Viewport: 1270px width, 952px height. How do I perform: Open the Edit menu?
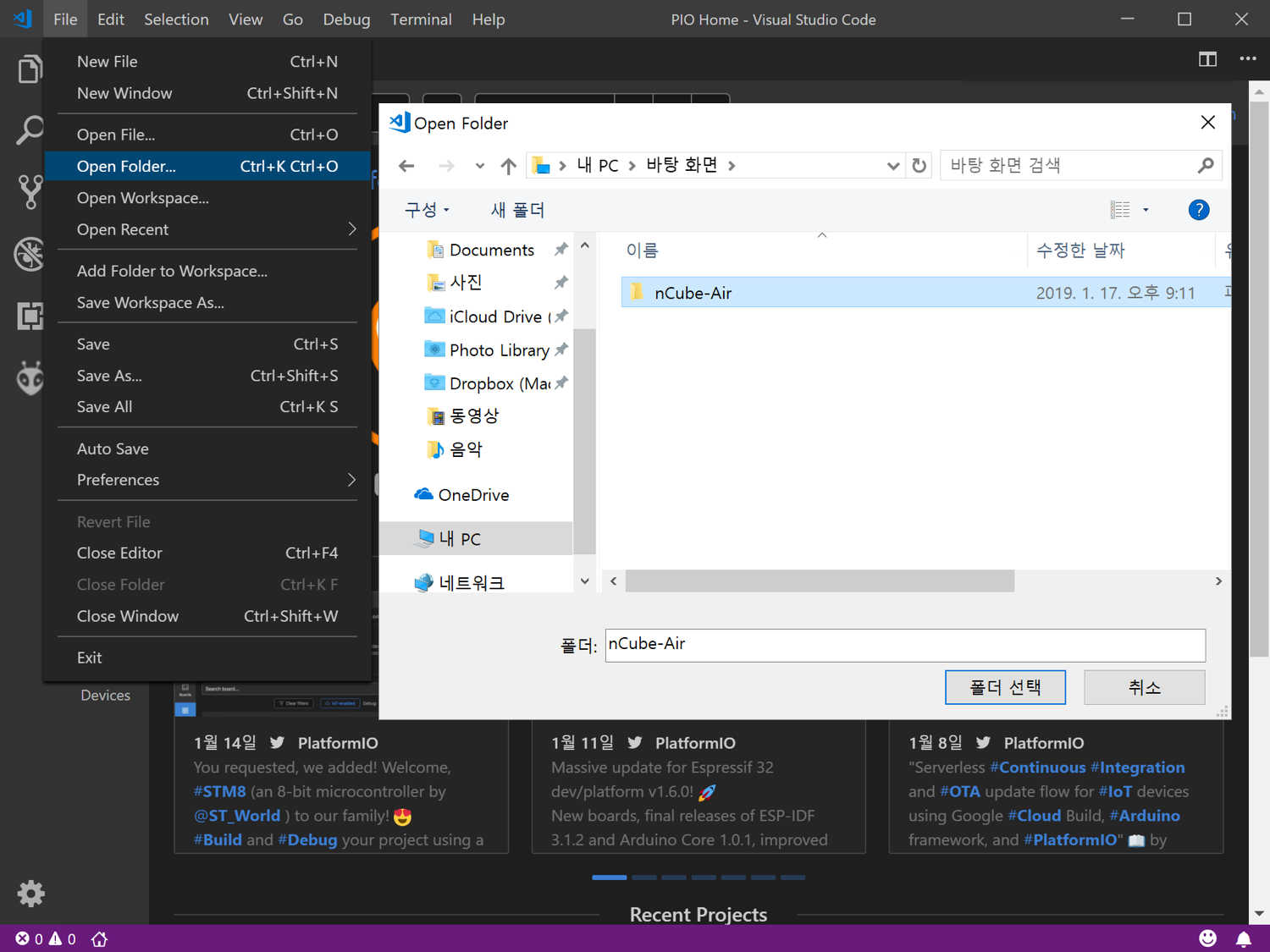[110, 19]
